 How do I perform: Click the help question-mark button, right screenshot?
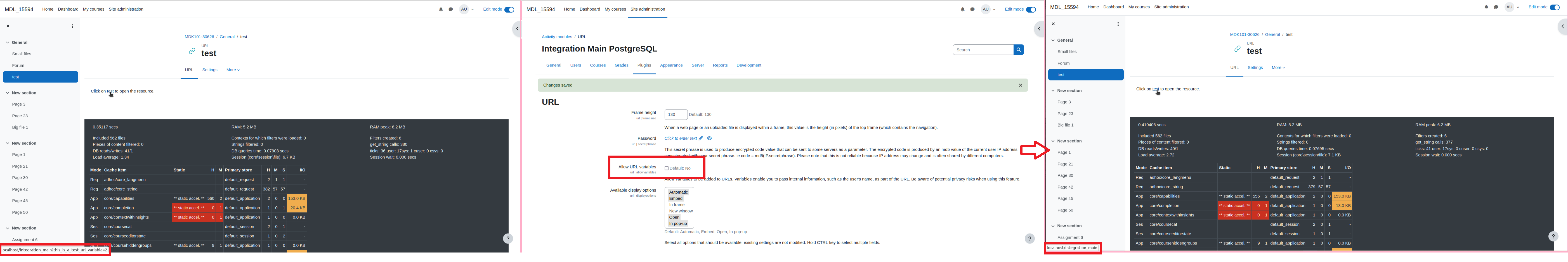click(x=1553, y=237)
